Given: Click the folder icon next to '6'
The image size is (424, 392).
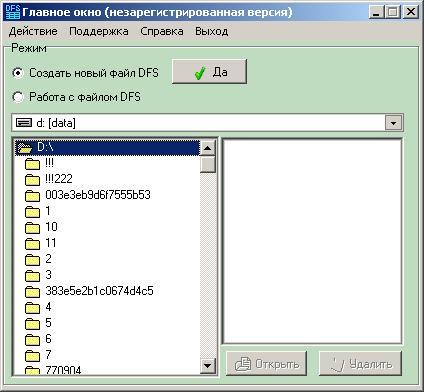Looking at the screenshot, I should (x=32, y=339).
